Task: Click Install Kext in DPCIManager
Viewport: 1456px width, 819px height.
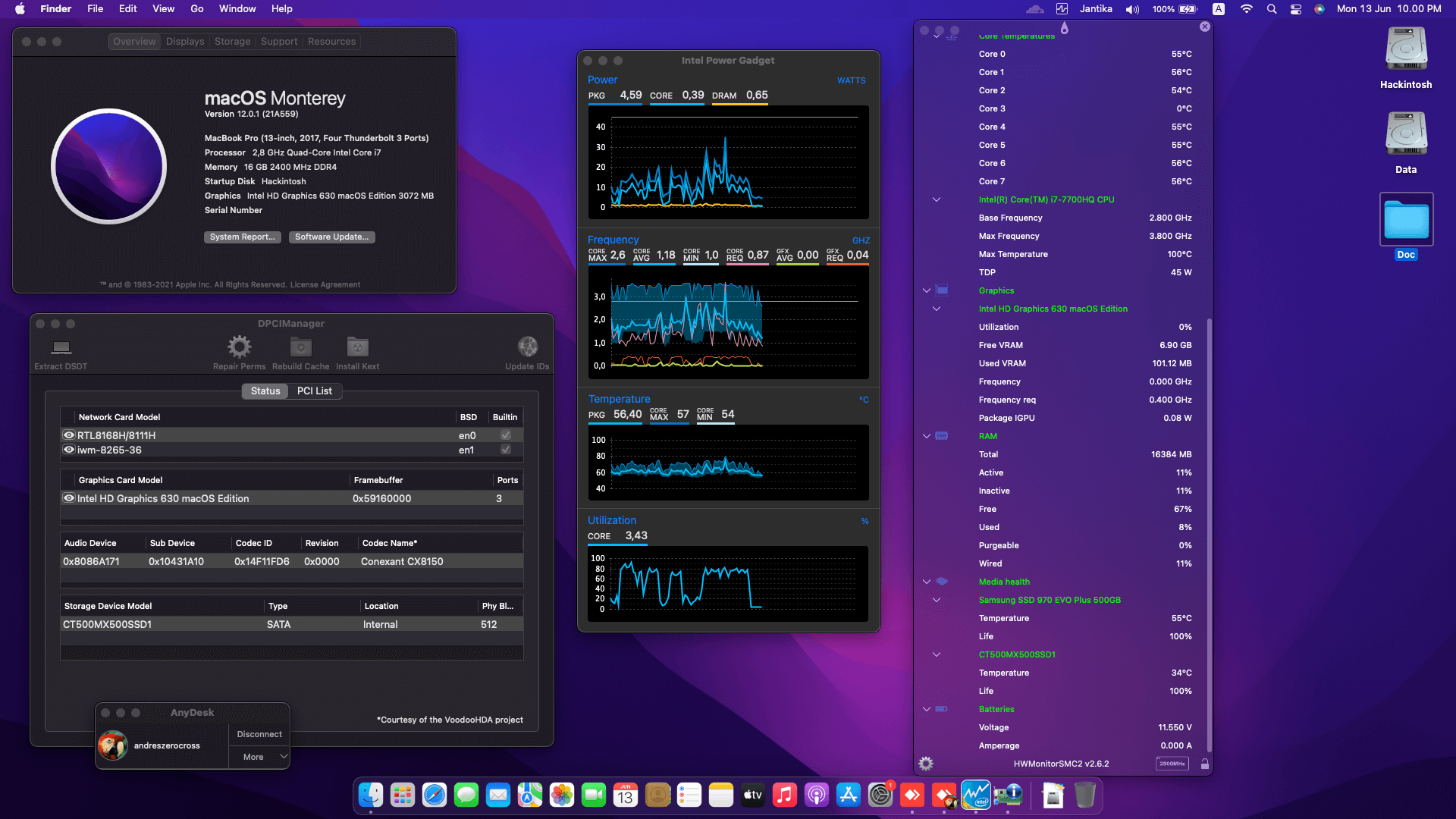Action: [356, 350]
